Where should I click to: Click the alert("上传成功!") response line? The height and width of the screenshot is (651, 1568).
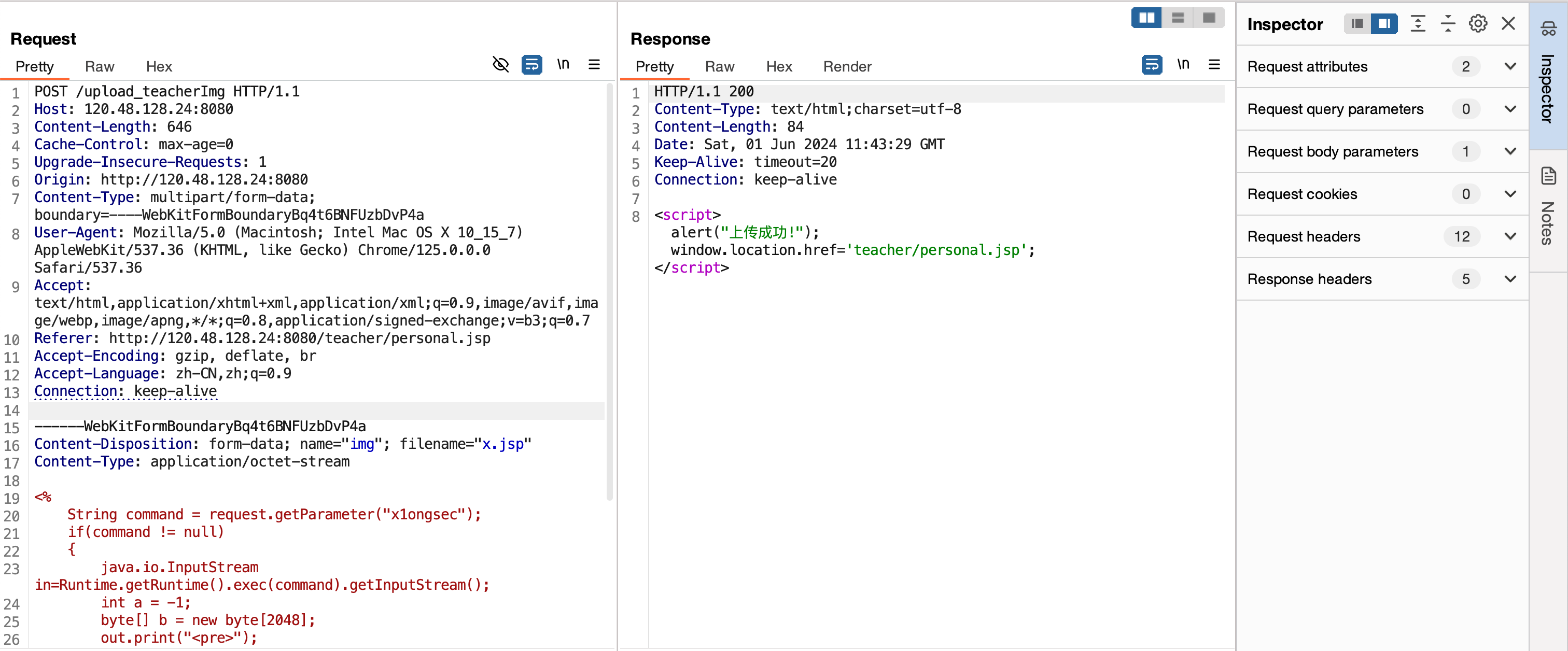point(745,233)
